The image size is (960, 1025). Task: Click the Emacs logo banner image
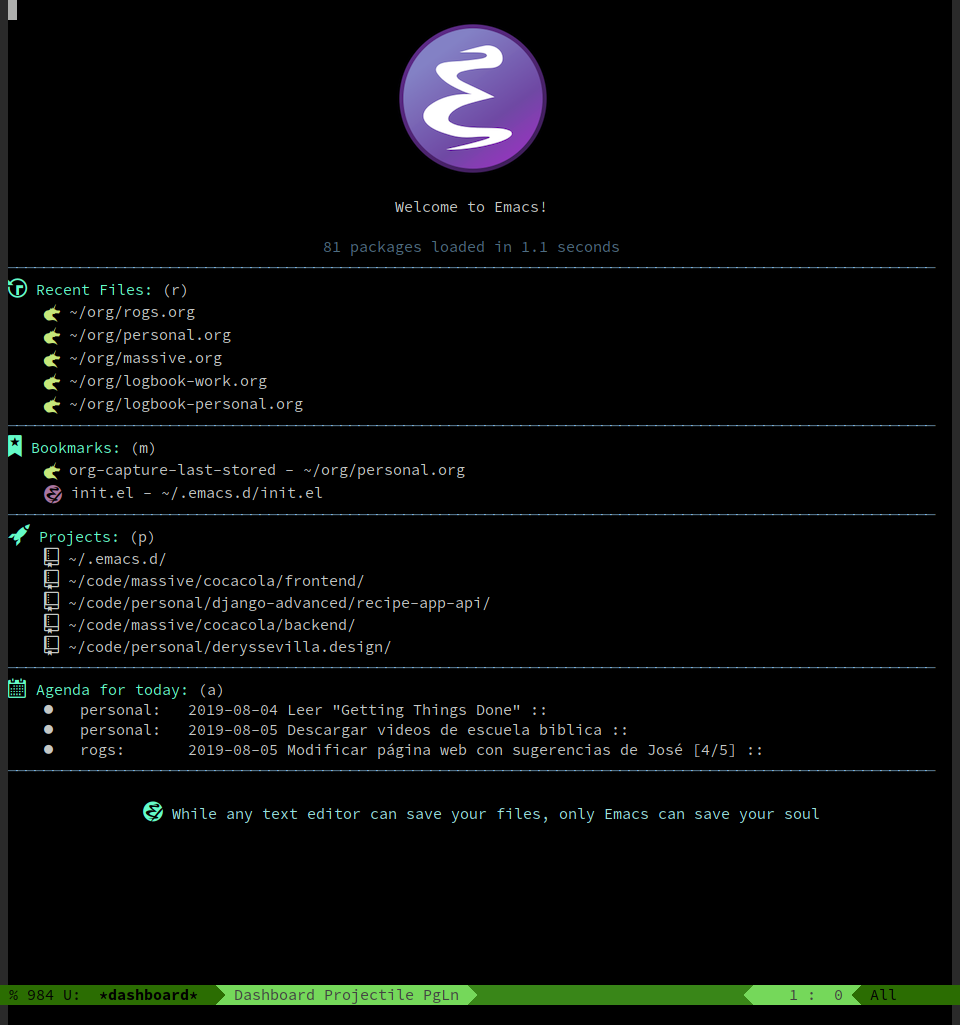(x=472, y=99)
